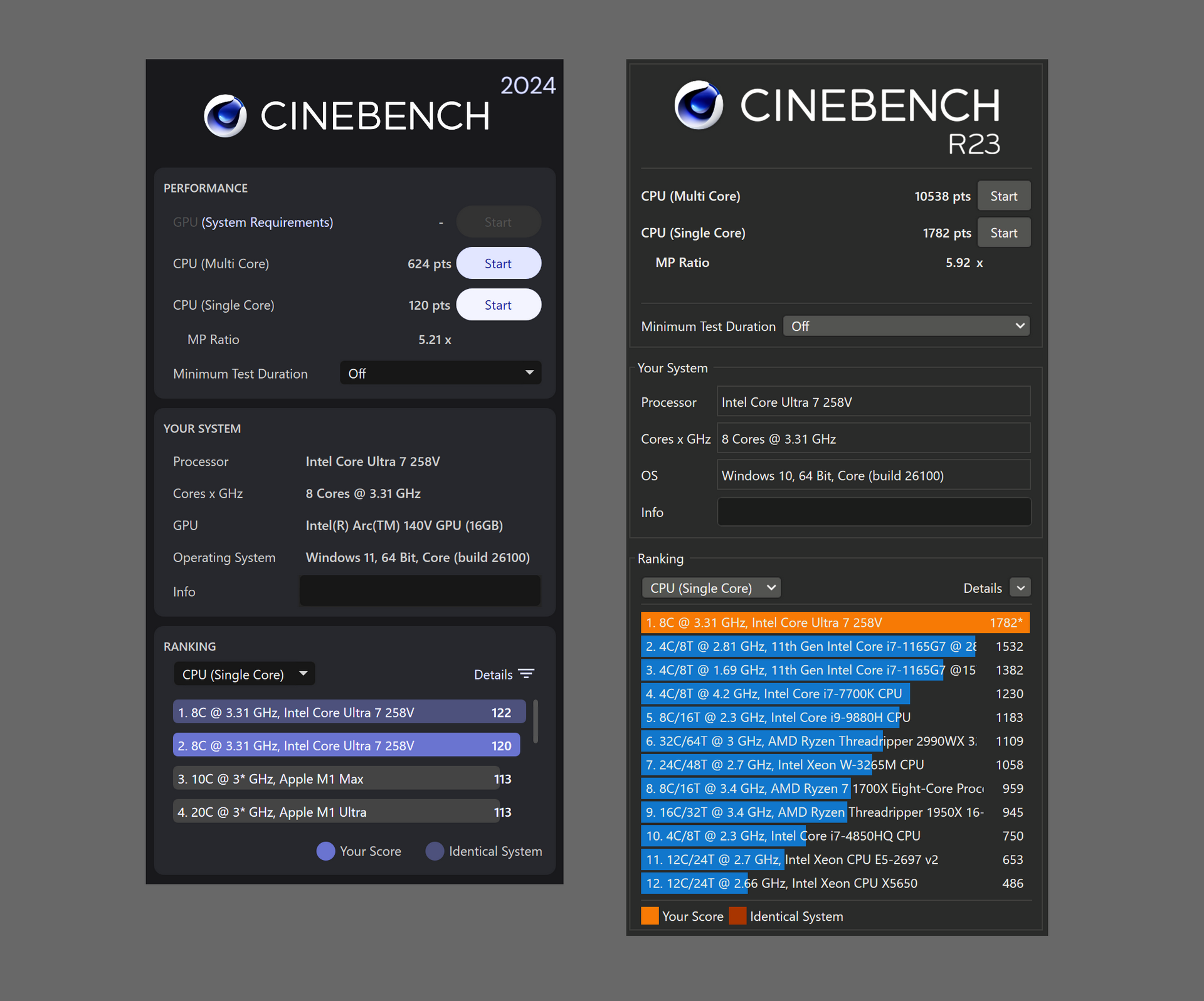Screen dimensions: 1204x1001
Task: Click 5.92 x MP Ratio value in R23
Action: (x=964, y=263)
